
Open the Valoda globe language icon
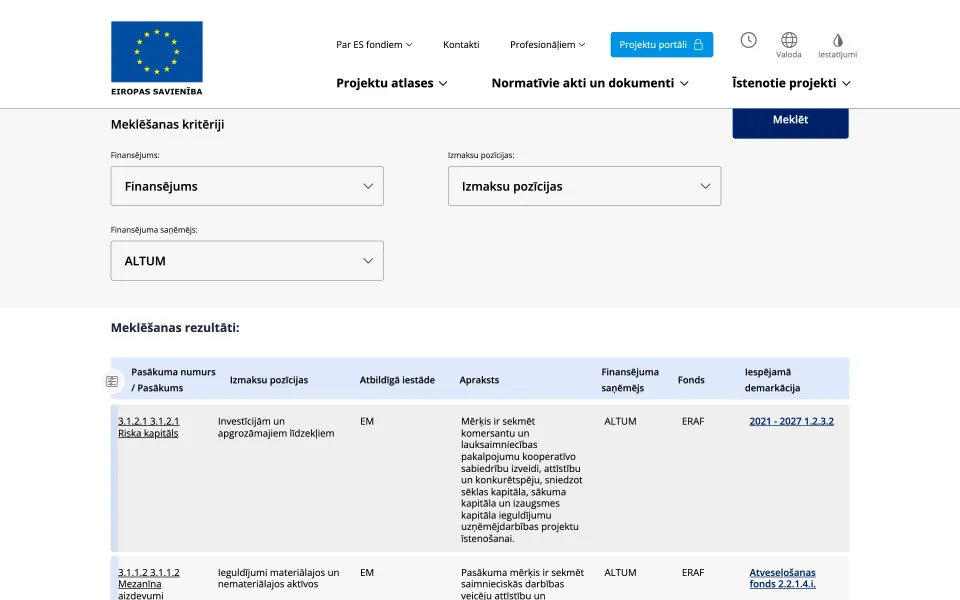click(789, 45)
